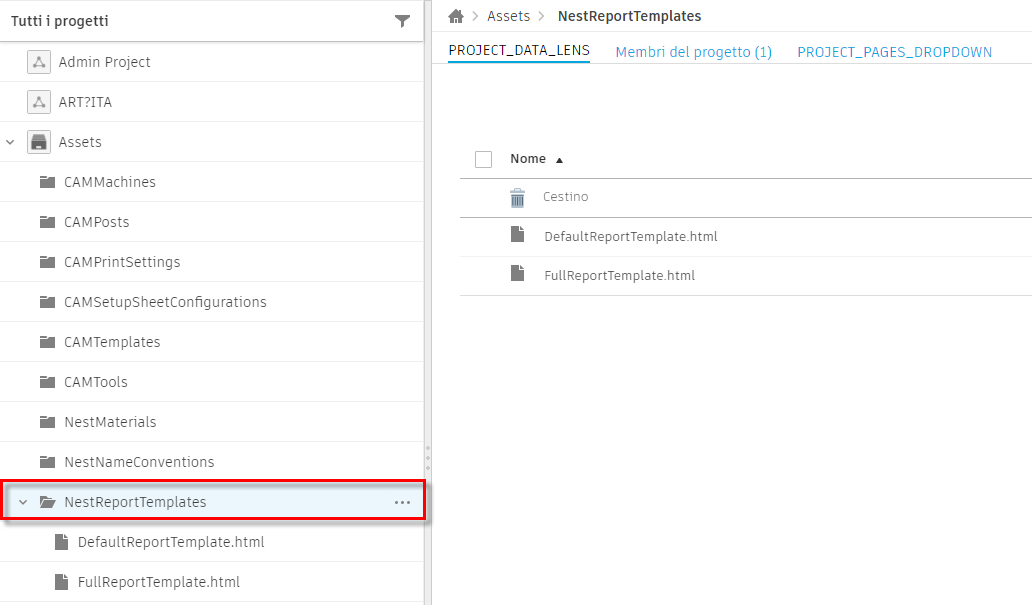Collapse the NestReportTemplates folder
This screenshot has width=1032, height=605.
point(22,502)
